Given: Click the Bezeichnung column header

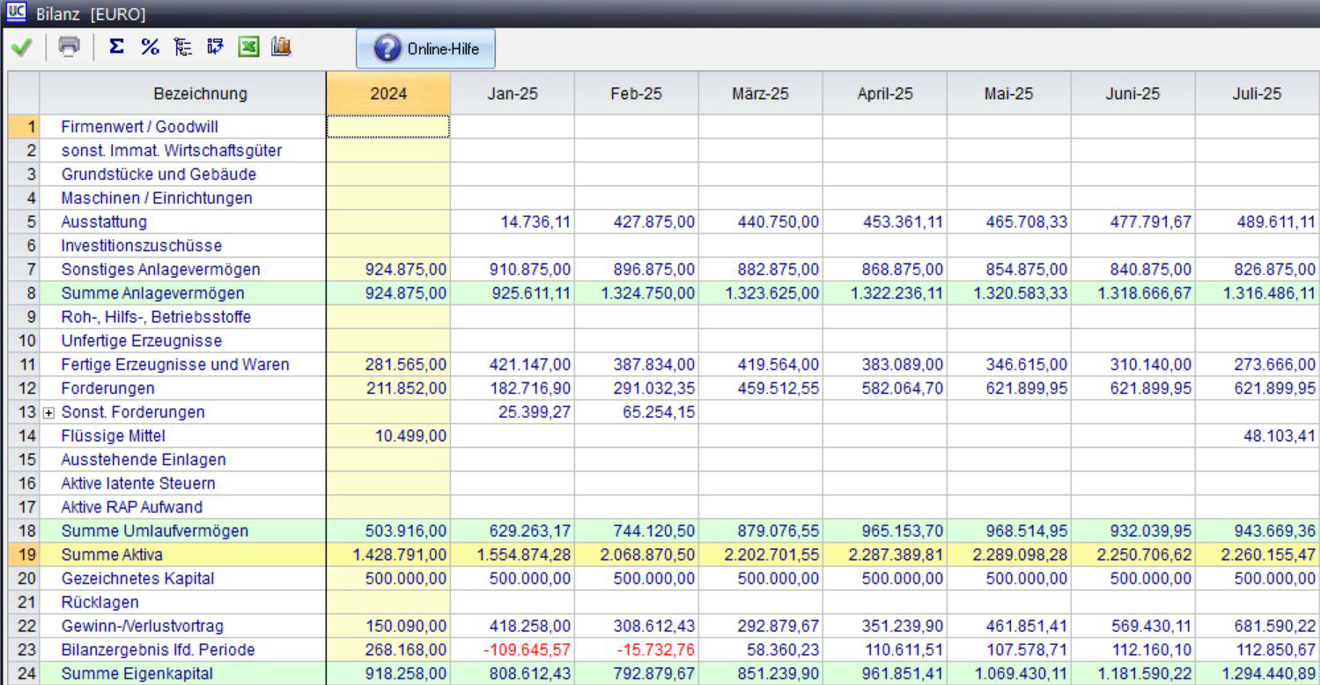Looking at the screenshot, I should (x=200, y=94).
